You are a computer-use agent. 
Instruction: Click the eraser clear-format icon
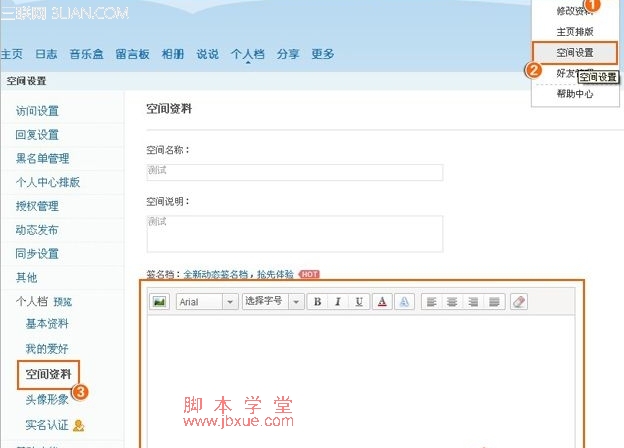[519, 302]
